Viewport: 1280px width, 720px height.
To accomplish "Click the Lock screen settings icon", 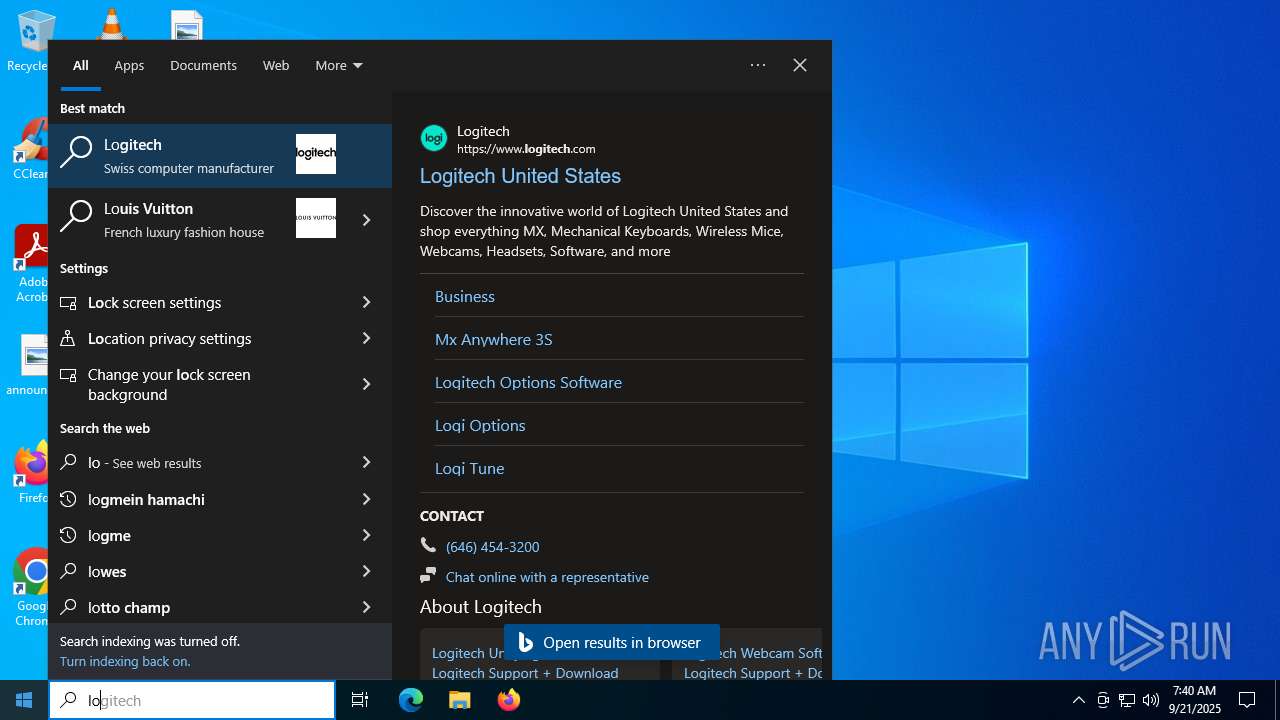I will click(68, 302).
